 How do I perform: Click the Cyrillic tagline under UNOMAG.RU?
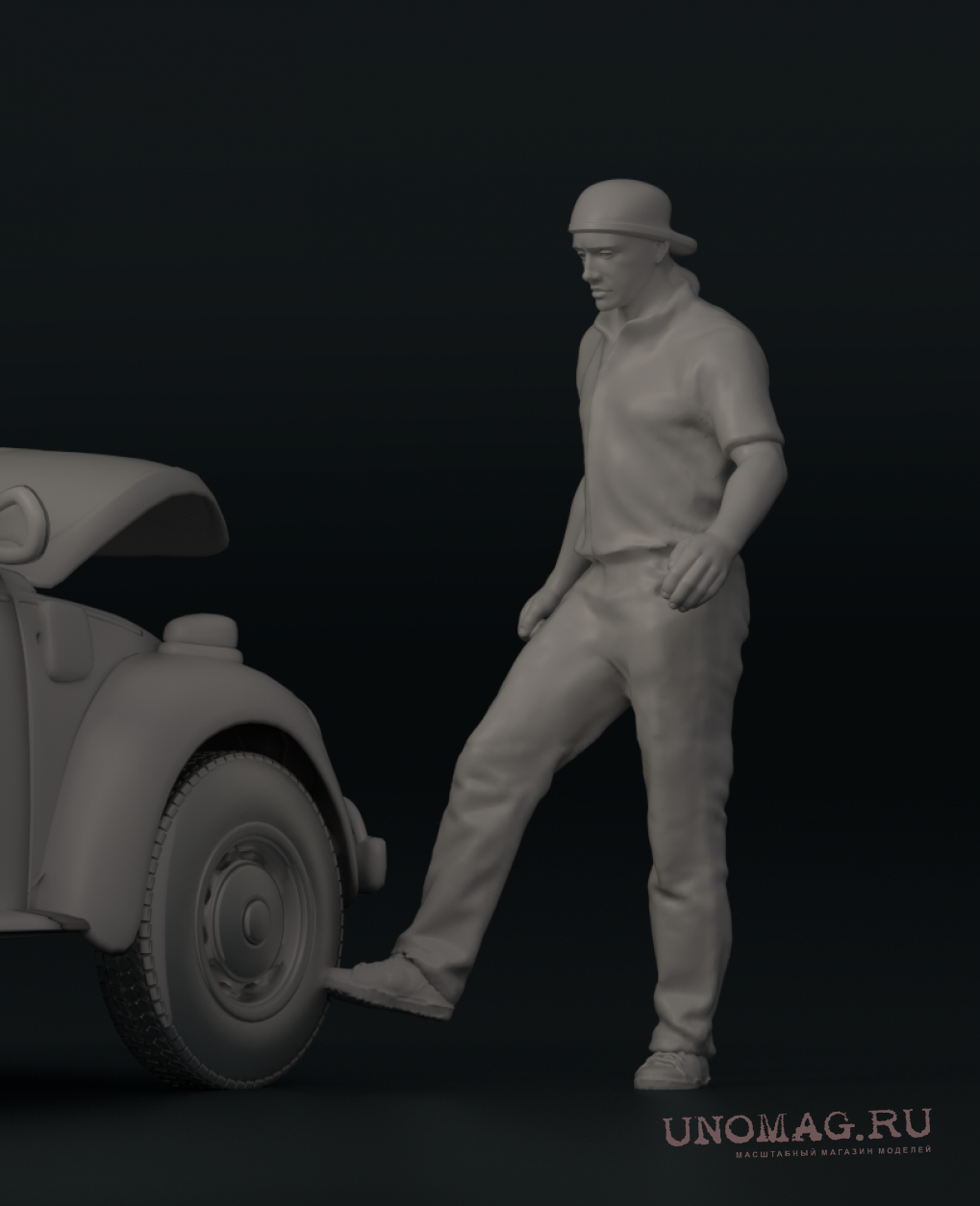click(833, 1152)
